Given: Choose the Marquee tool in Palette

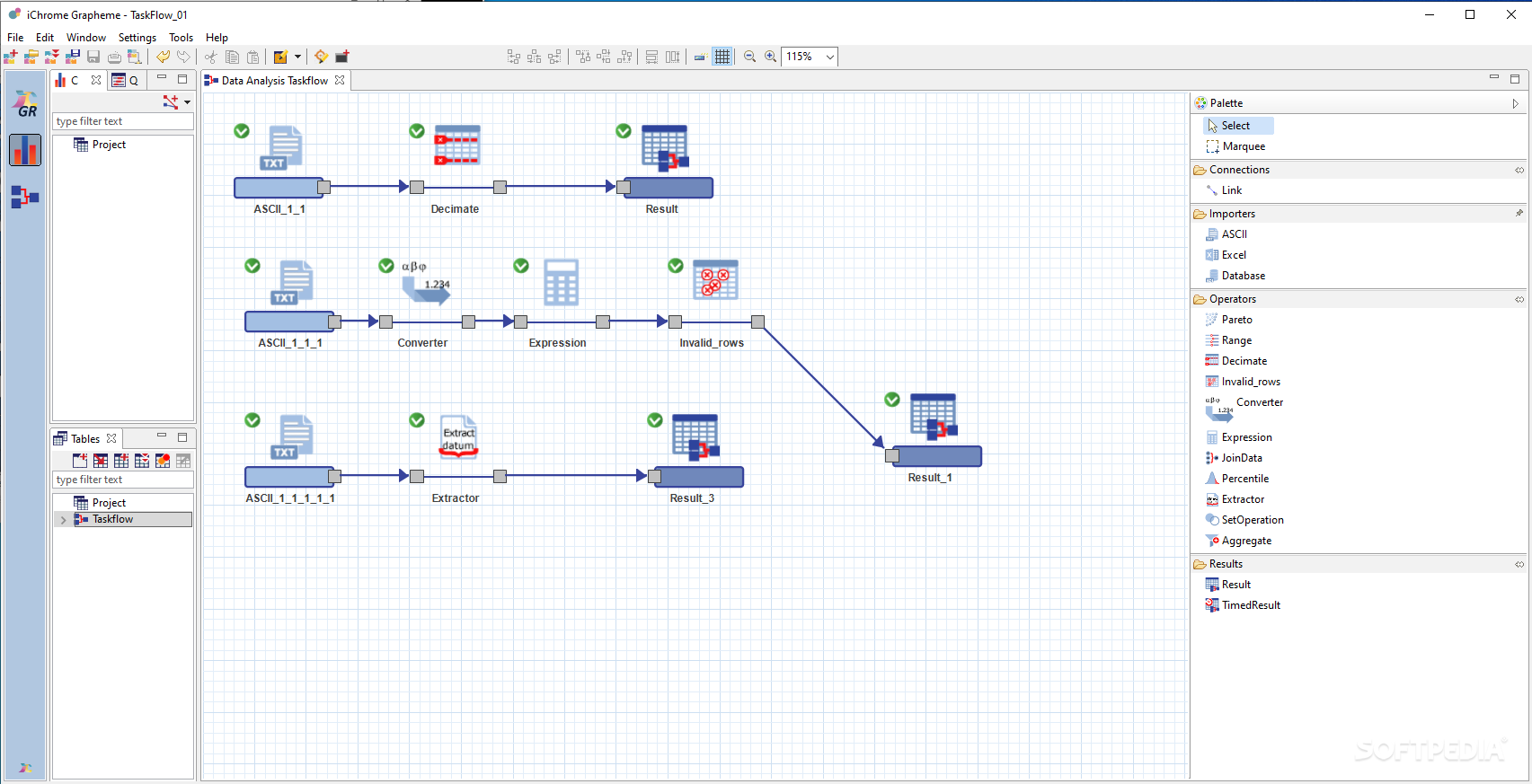Looking at the screenshot, I should coord(1237,146).
